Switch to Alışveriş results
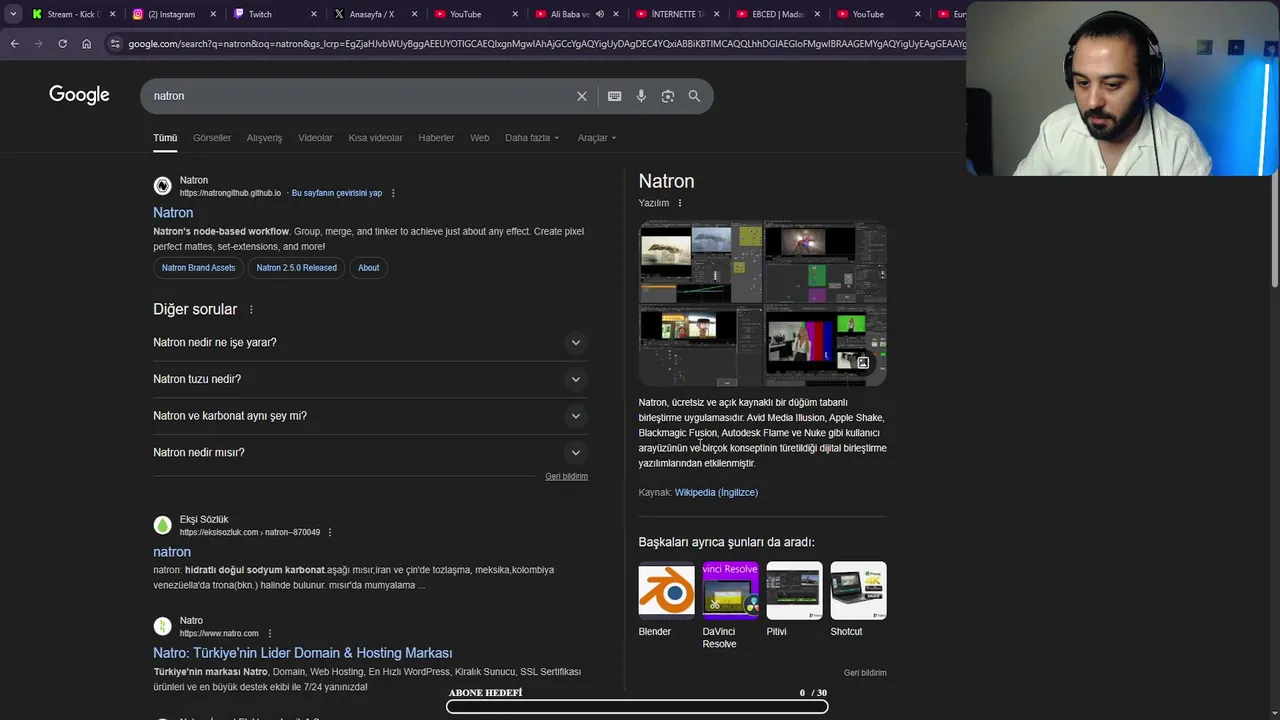This screenshot has width=1280, height=720. point(264,138)
